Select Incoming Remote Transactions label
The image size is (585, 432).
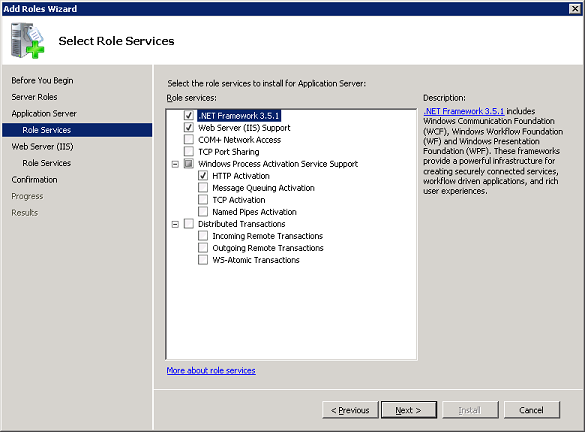tap(268, 236)
